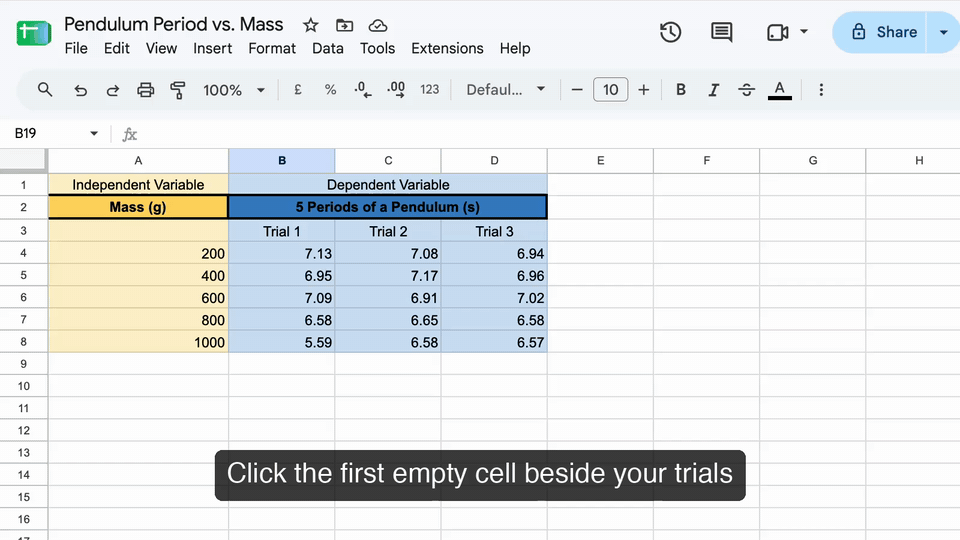Open the font family dropdown

coord(506,90)
